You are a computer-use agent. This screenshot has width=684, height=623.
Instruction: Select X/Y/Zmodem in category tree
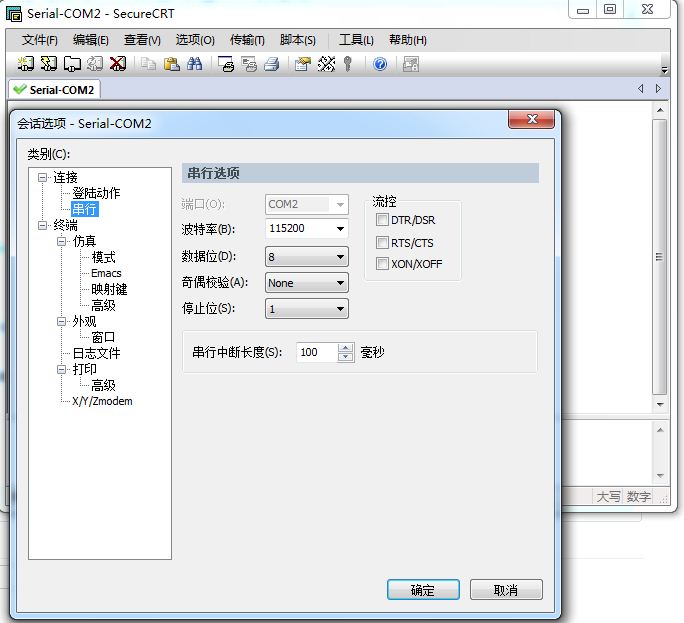[102, 401]
